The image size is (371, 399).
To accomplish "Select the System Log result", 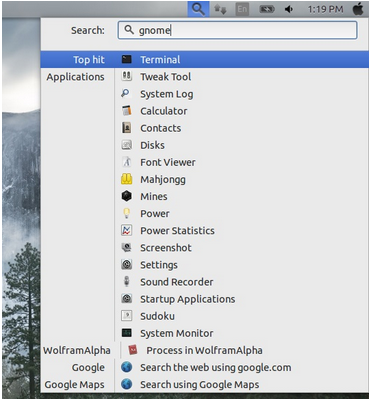I will [x=166, y=94].
